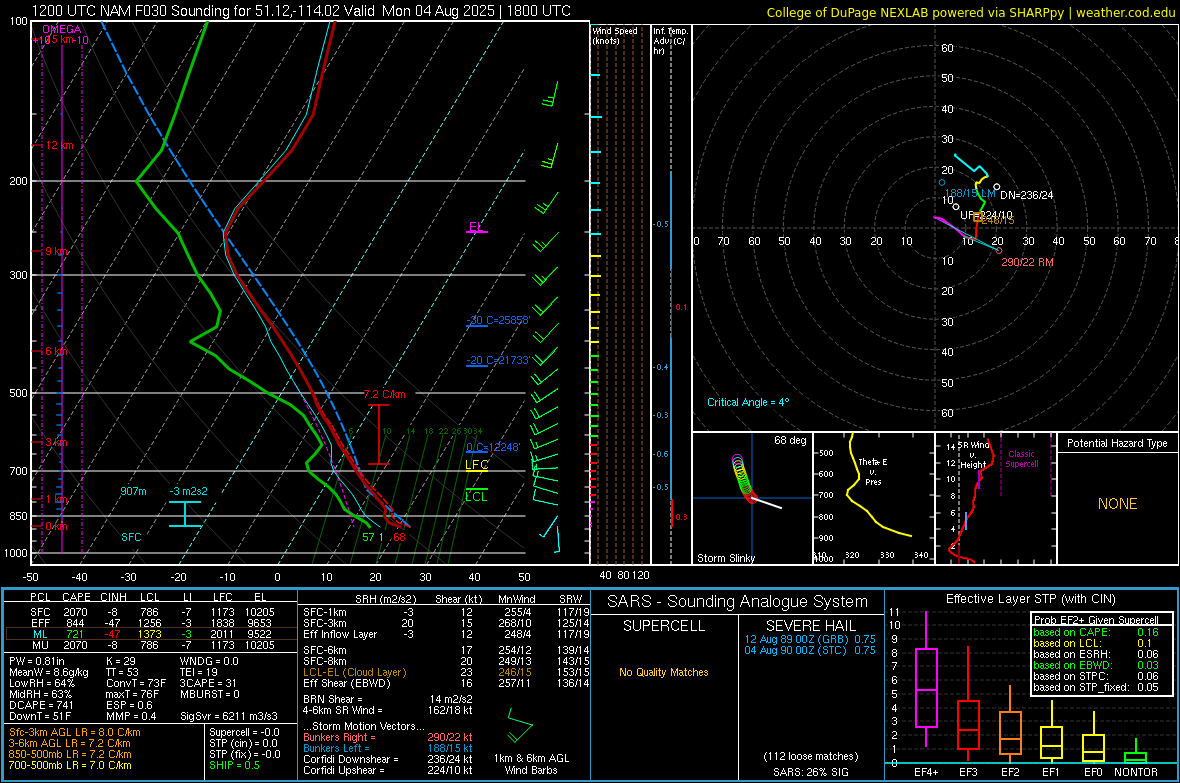The width and height of the screenshot is (1180, 783).
Task: Select the EFF parcel row
Action: click(x=151, y=623)
